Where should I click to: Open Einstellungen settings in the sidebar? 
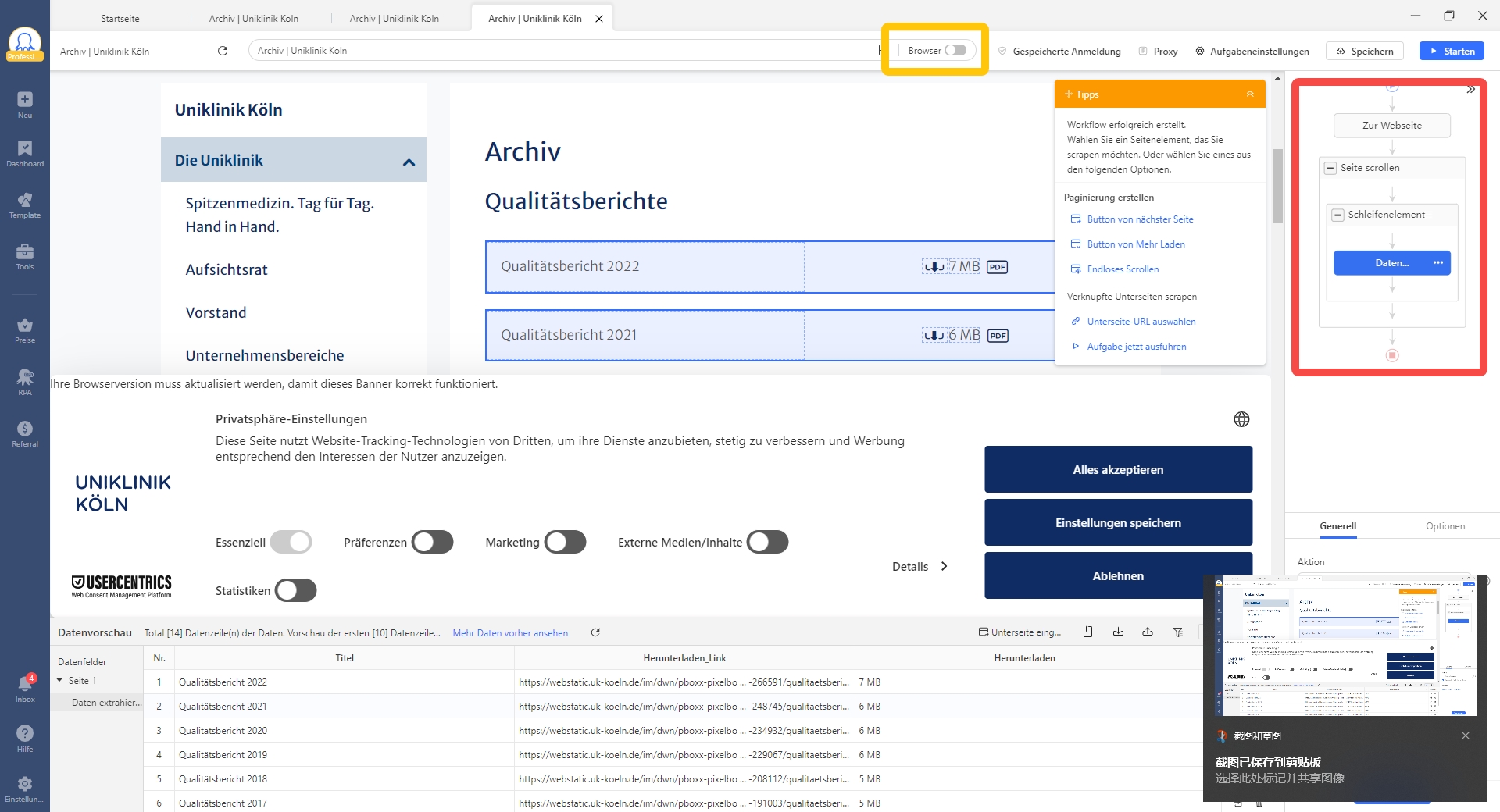tap(25, 788)
